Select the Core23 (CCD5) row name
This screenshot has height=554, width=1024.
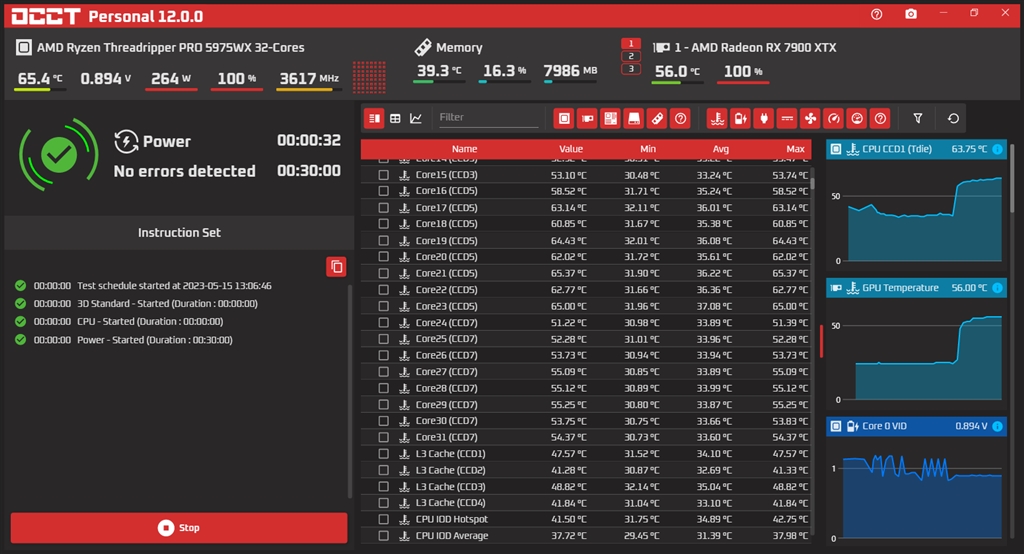pyautogui.click(x=447, y=306)
